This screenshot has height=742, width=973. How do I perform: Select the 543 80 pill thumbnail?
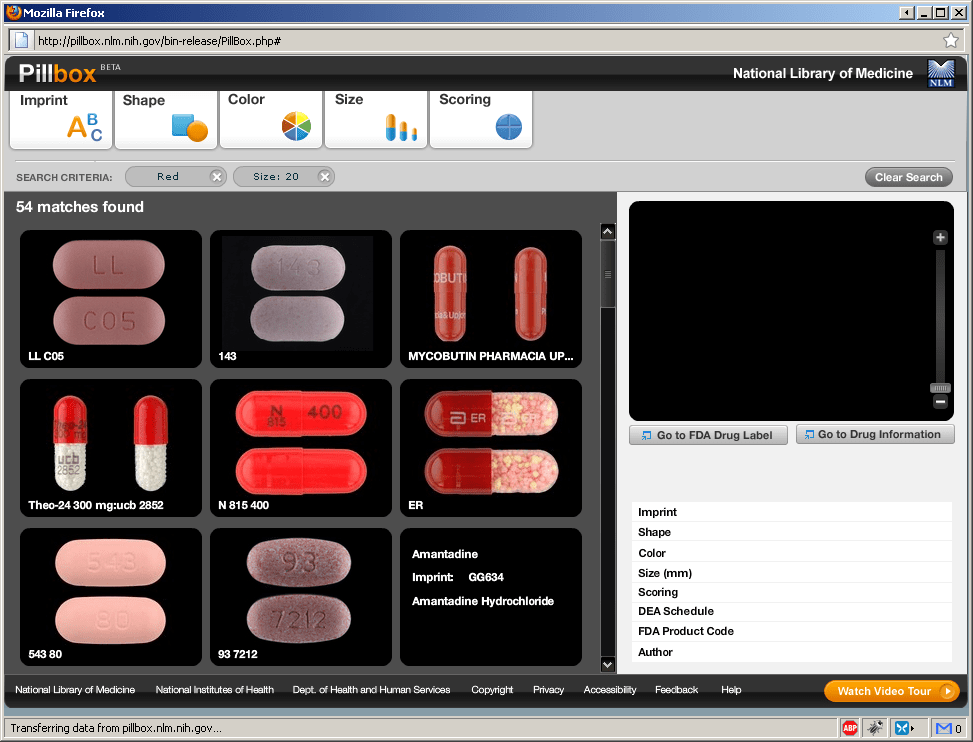coord(110,597)
